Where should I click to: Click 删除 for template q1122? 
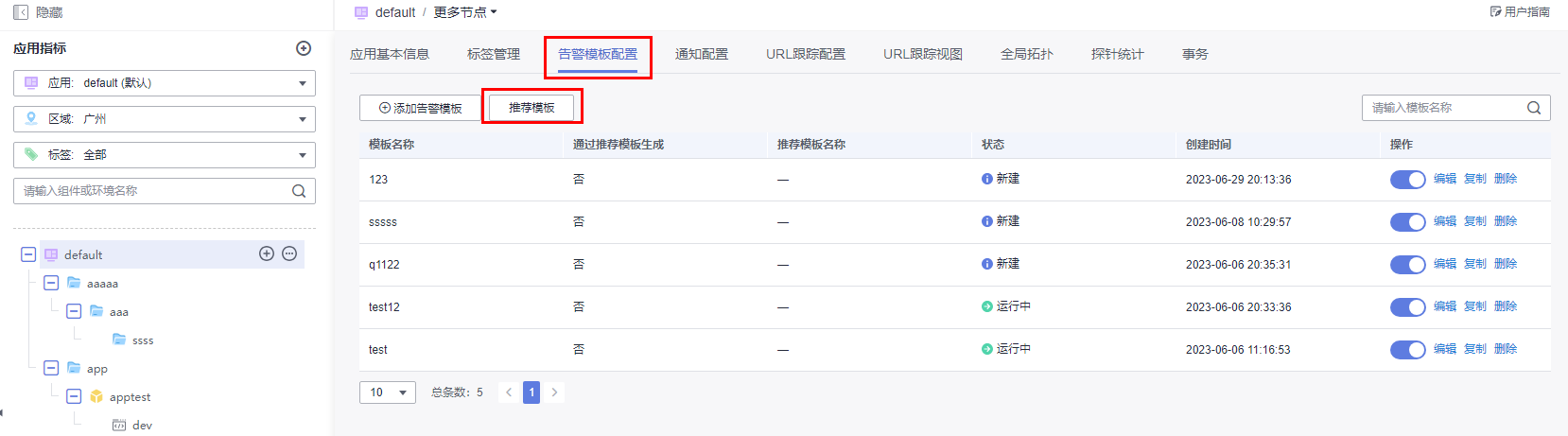coord(1506,264)
